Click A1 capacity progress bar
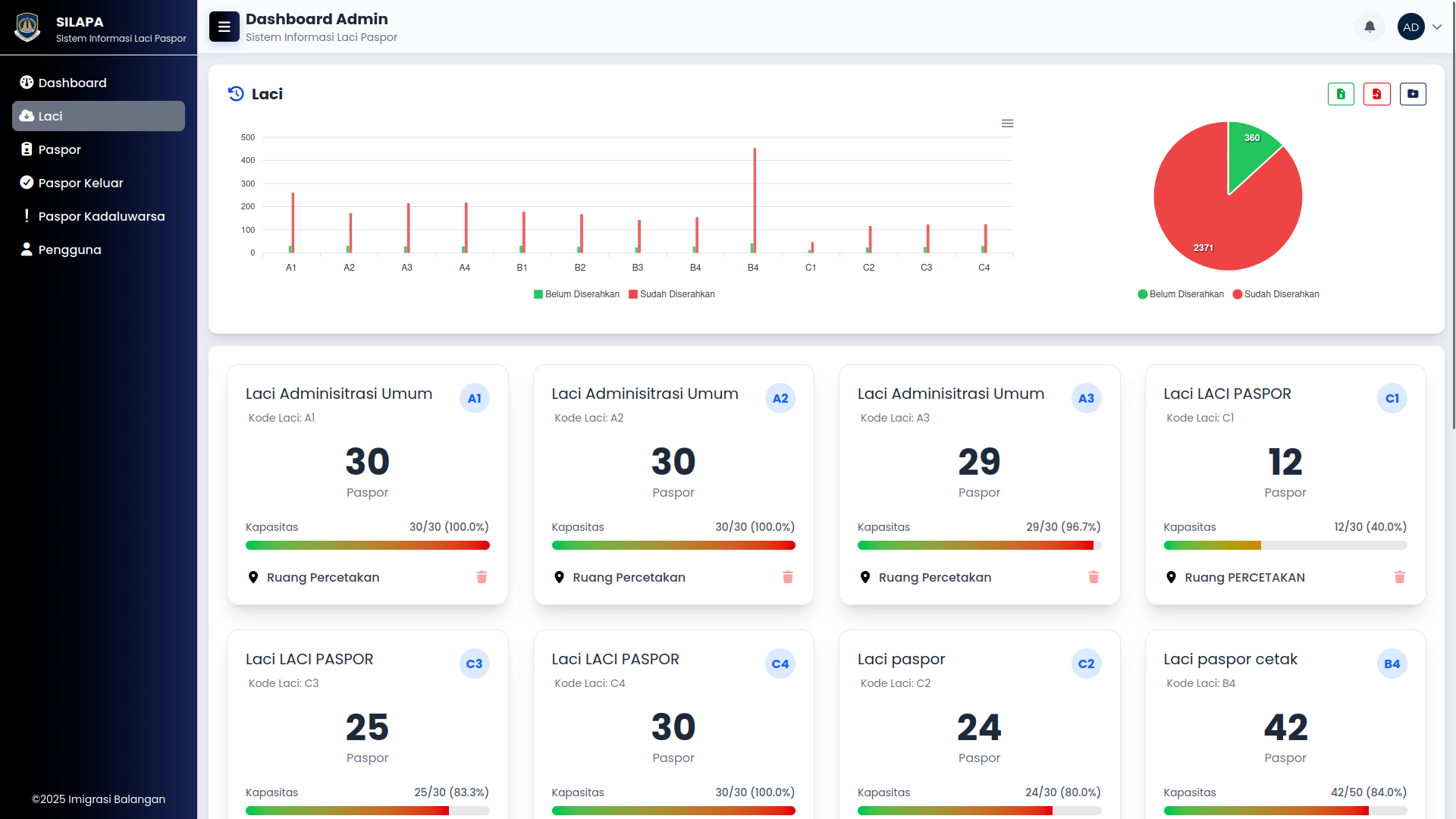 368,545
